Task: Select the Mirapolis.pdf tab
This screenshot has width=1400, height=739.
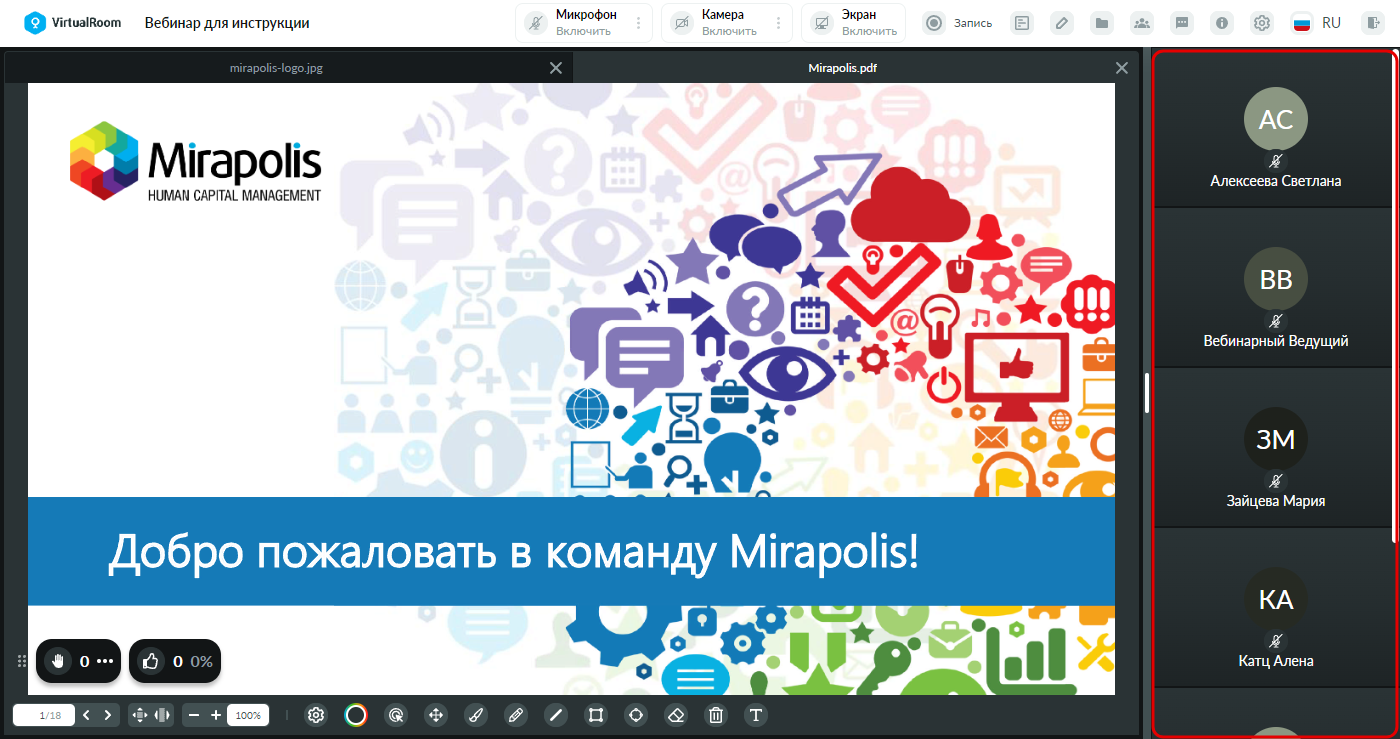Action: [843, 68]
